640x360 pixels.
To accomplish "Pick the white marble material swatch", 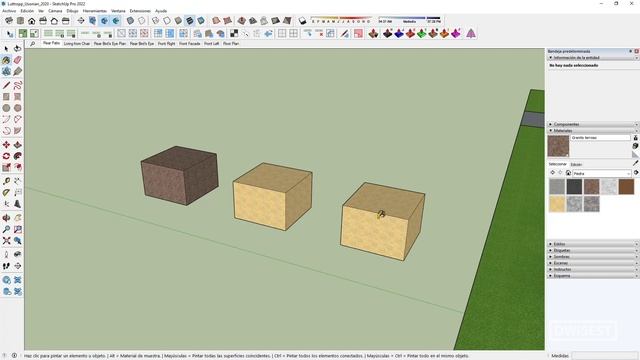I will [609, 187].
